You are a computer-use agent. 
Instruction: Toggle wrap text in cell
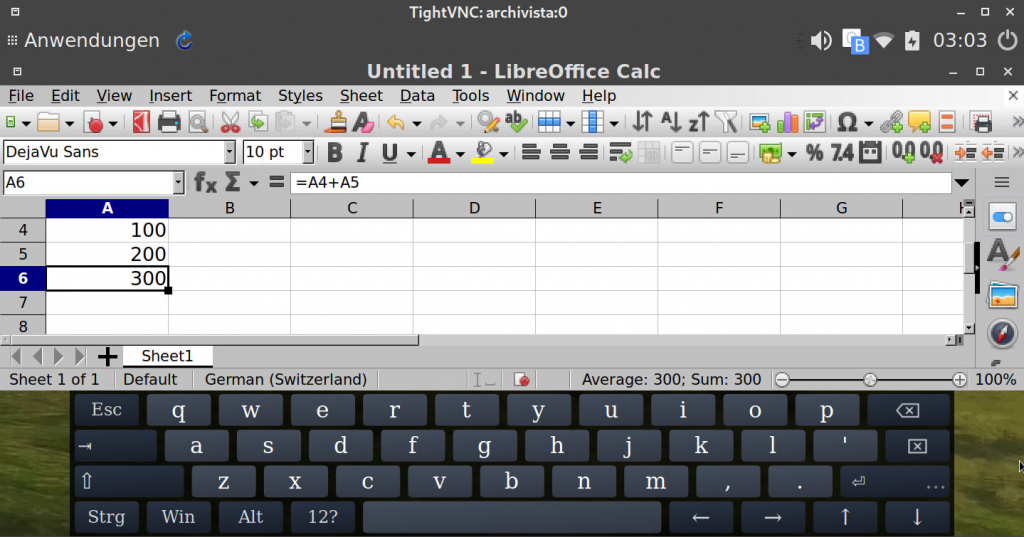(620, 153)
